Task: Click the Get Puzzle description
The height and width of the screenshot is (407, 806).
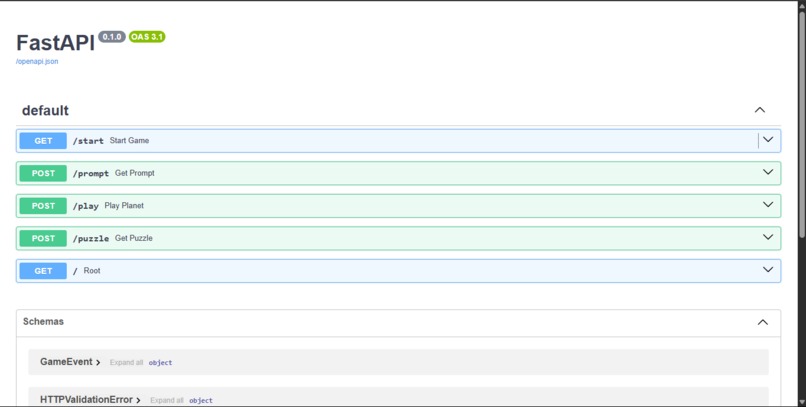Action: click(134, 238)
